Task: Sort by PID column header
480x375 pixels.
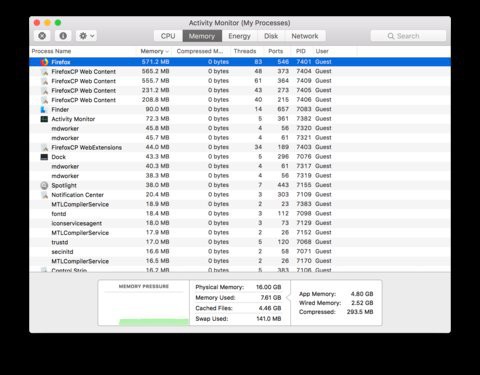Action: point(301,51)
